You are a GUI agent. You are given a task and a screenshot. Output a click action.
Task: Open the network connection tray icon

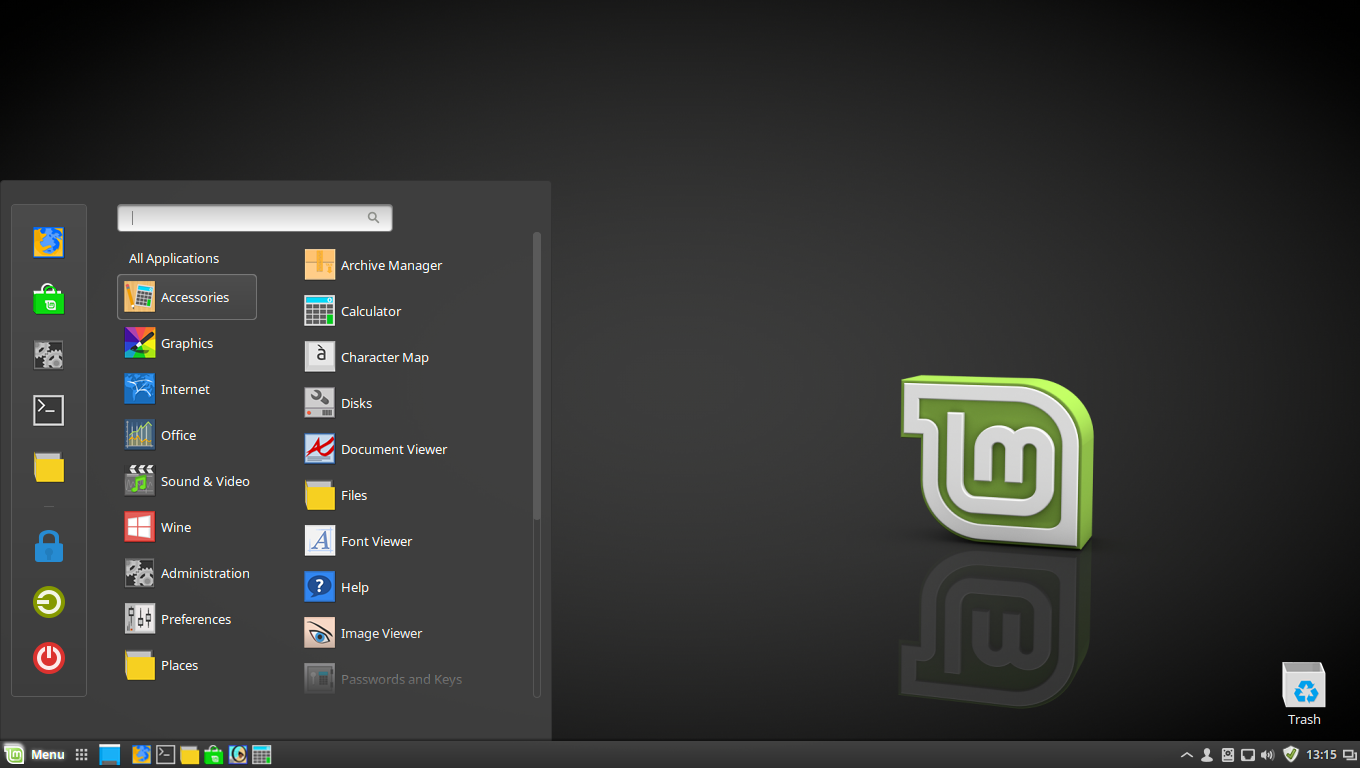point(1248,755)
